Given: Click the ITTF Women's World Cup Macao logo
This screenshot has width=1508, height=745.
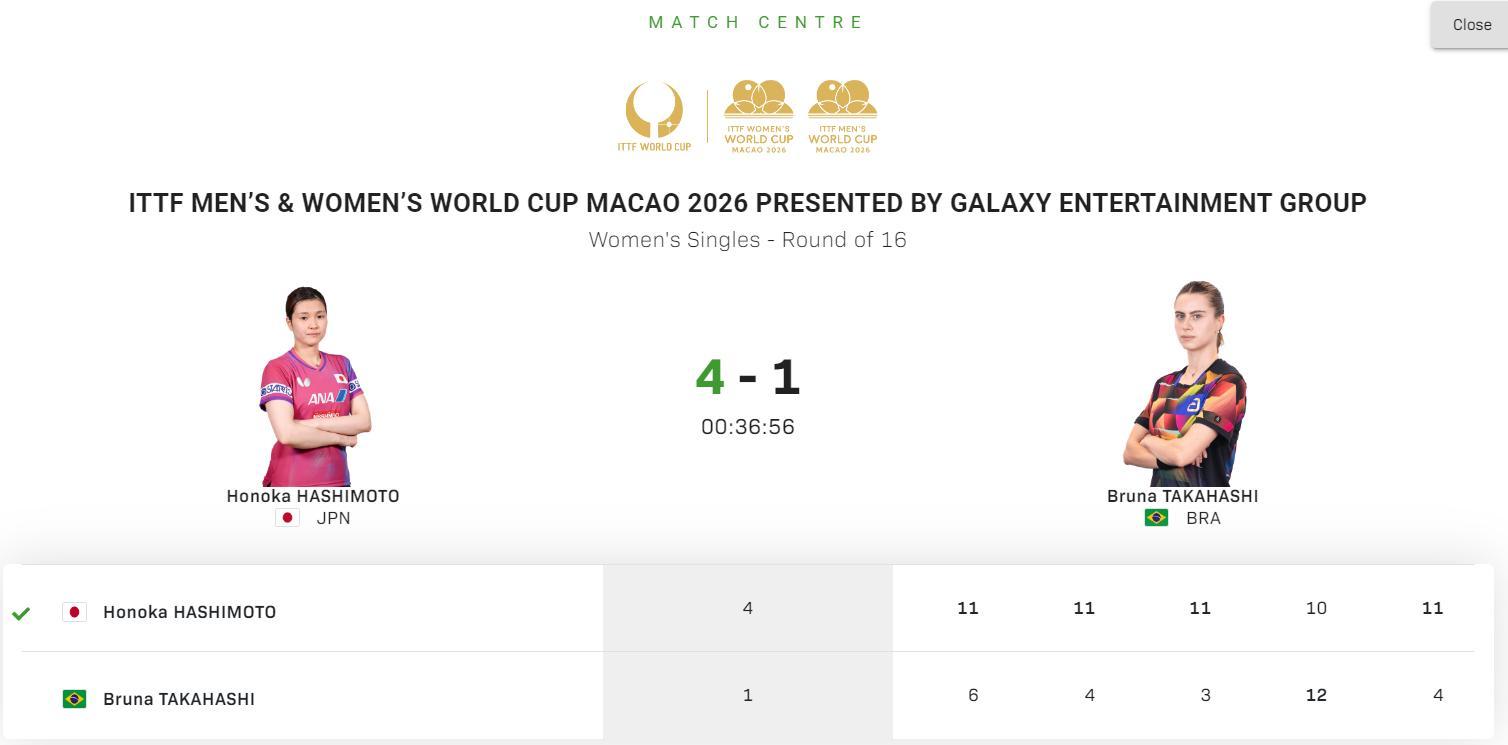Looking at the screenshot, I should (x=759, y=117).
